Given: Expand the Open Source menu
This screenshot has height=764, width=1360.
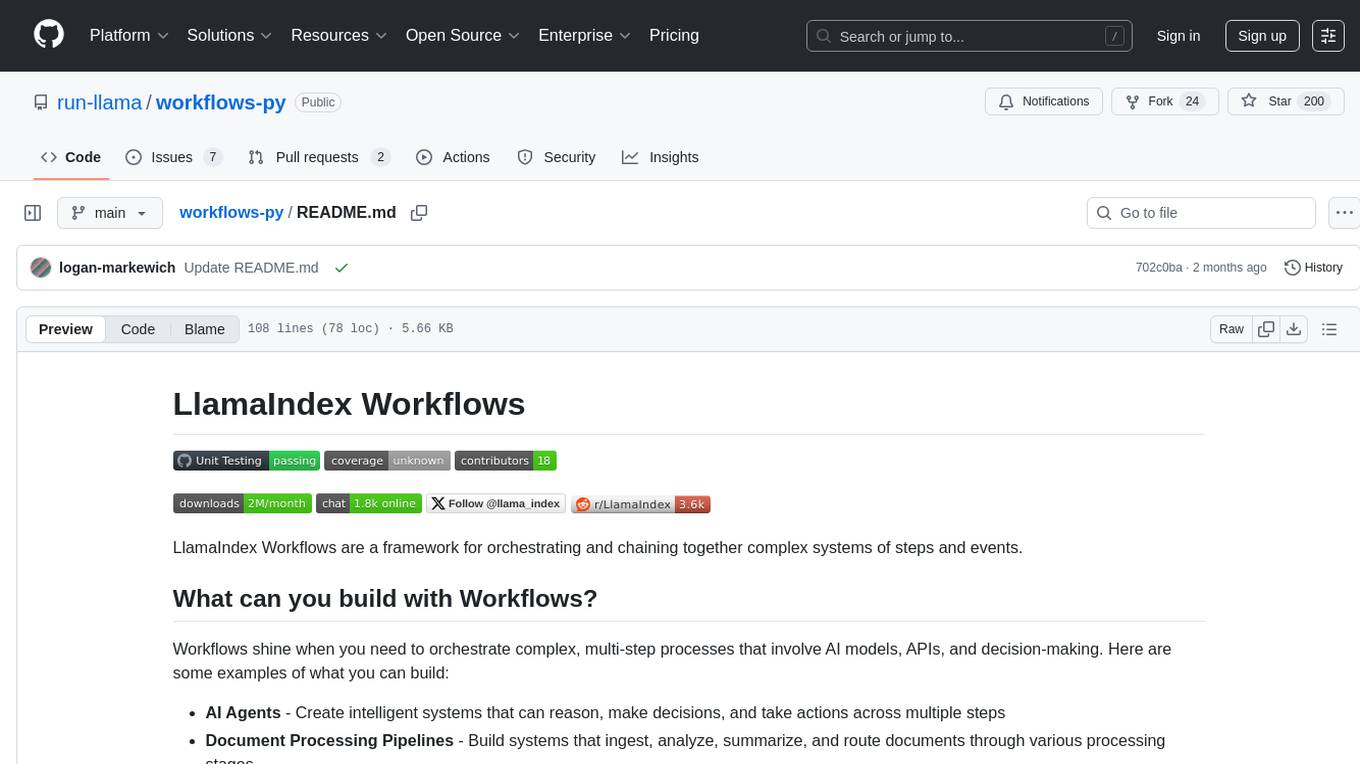Looking at the screenshot, I should pos(463,35).
